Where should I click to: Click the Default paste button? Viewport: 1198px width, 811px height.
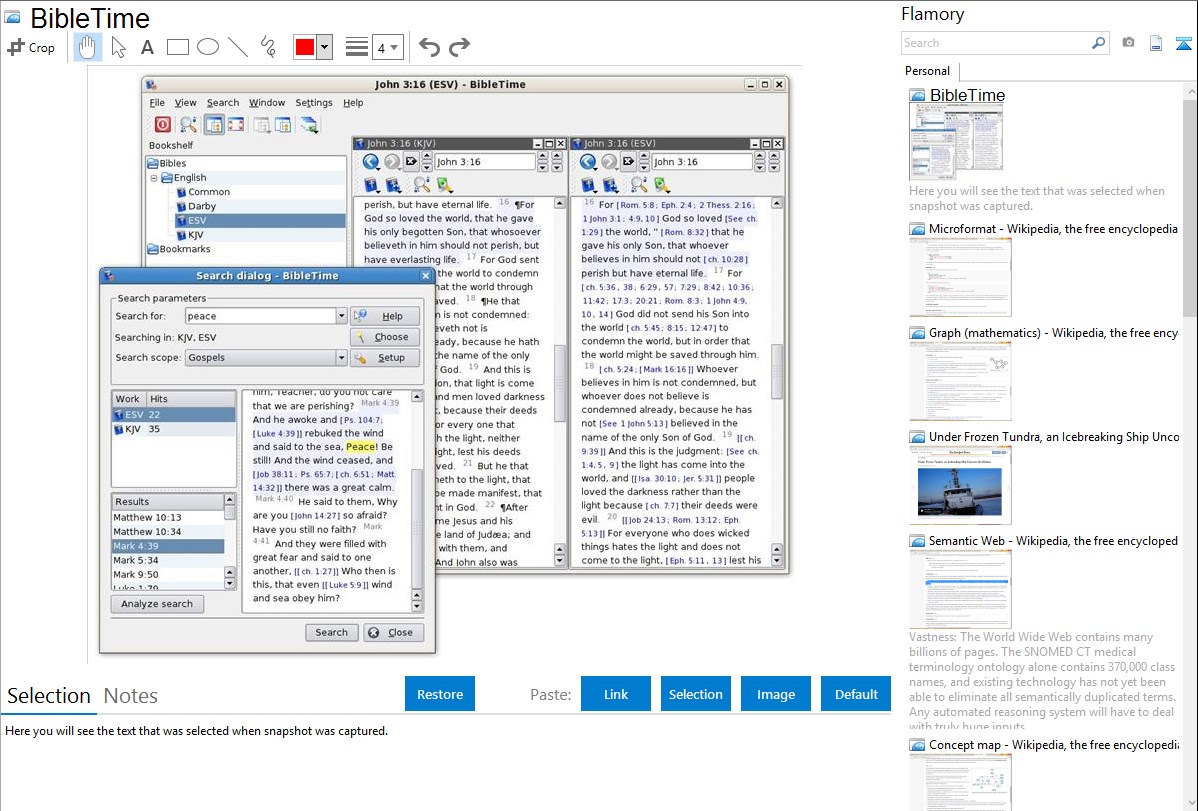(x=856, y=694)
